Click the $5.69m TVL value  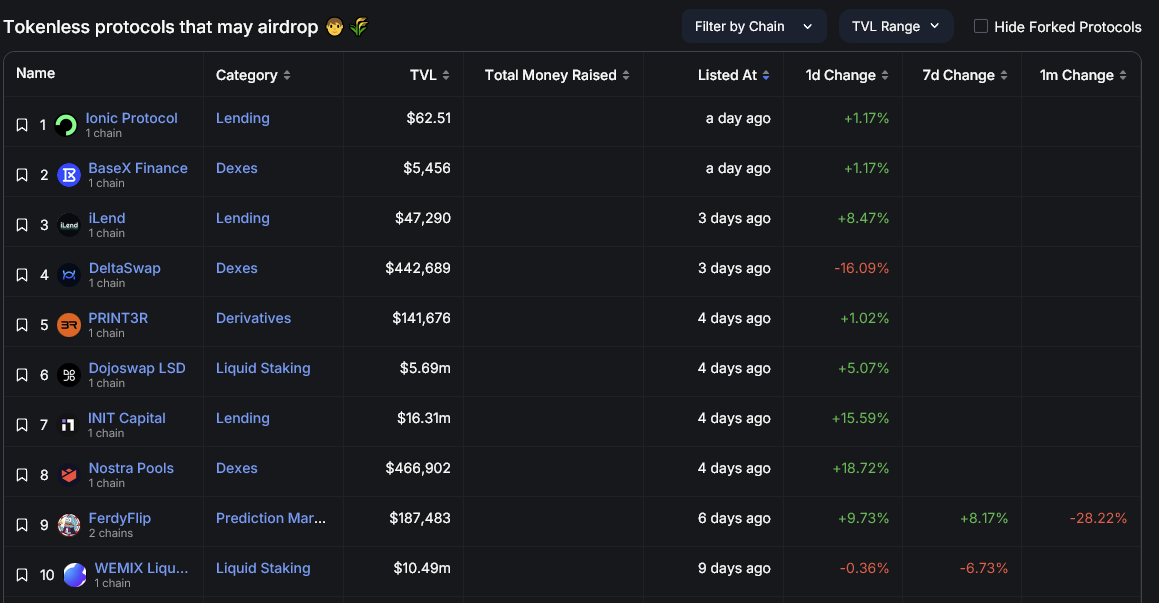425,368
